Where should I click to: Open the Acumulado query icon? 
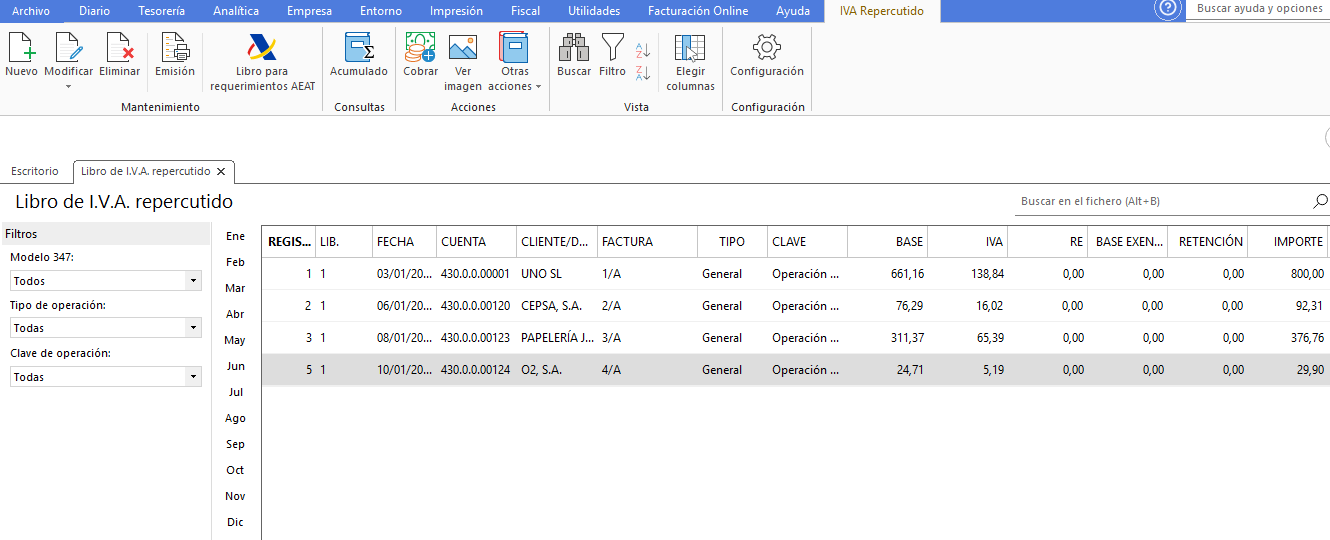(x=359, y=48)
